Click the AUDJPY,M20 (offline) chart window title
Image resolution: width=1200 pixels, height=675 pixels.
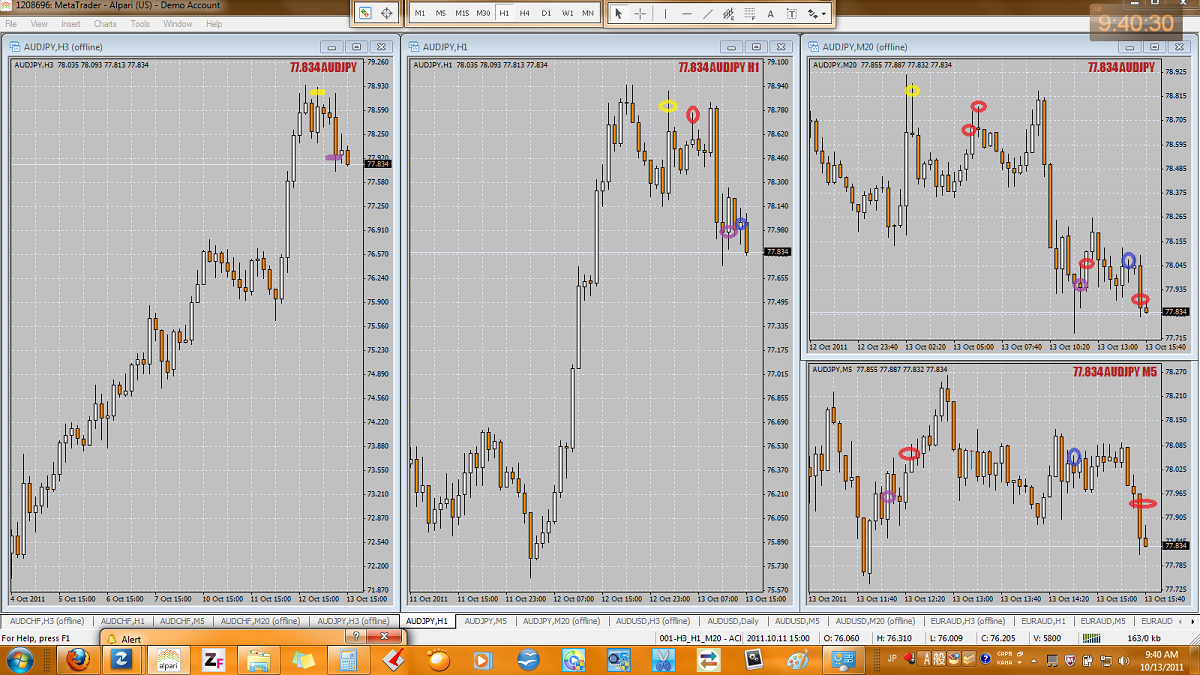(x=864, y=47)
